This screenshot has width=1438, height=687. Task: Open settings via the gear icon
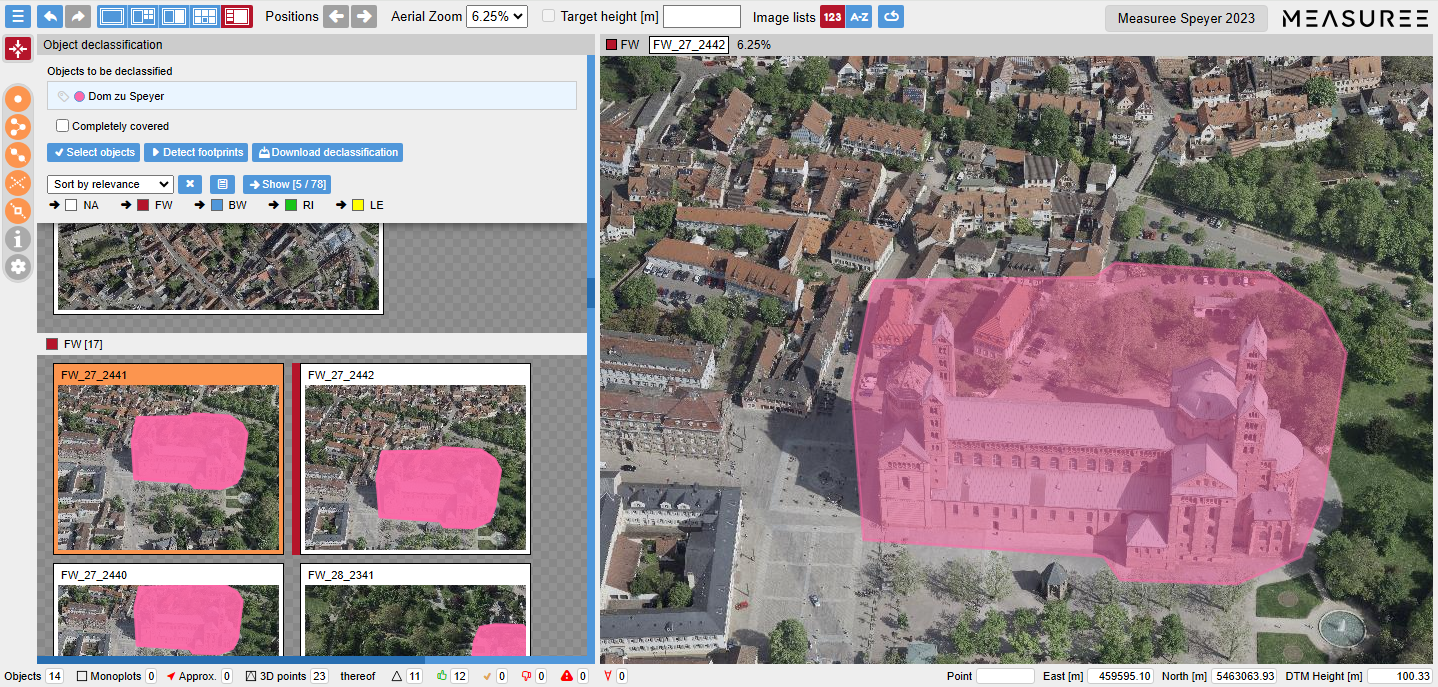click(17, 266)
